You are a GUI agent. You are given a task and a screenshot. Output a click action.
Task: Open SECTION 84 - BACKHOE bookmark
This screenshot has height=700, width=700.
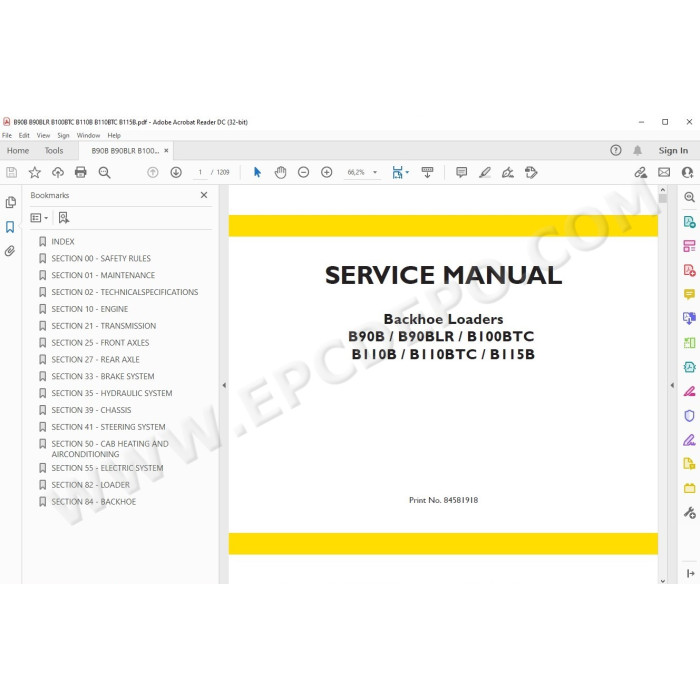pyautogui.click(x=93, y=502)
